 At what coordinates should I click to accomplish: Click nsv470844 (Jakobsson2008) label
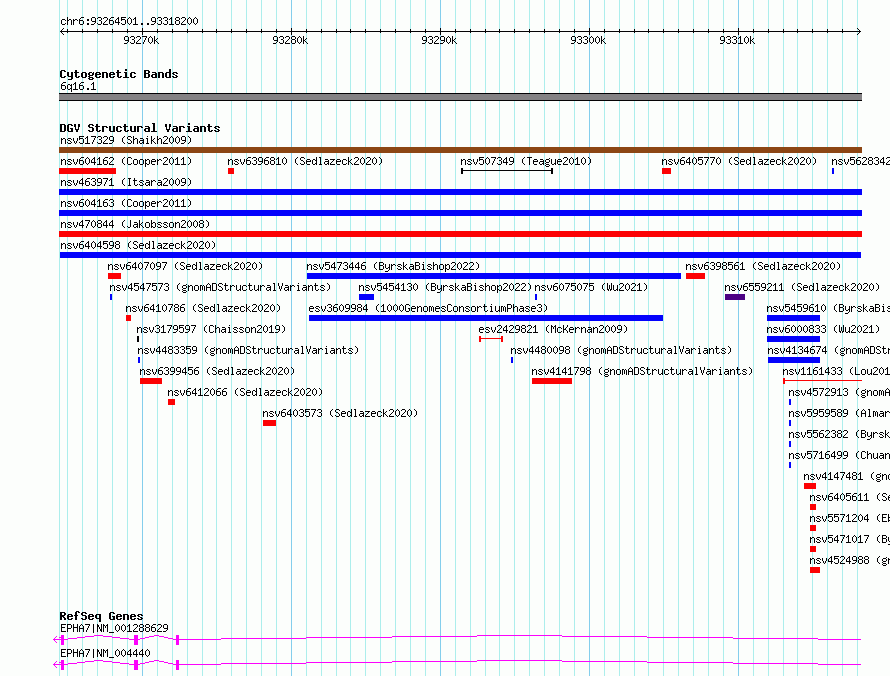pos(135,224)
